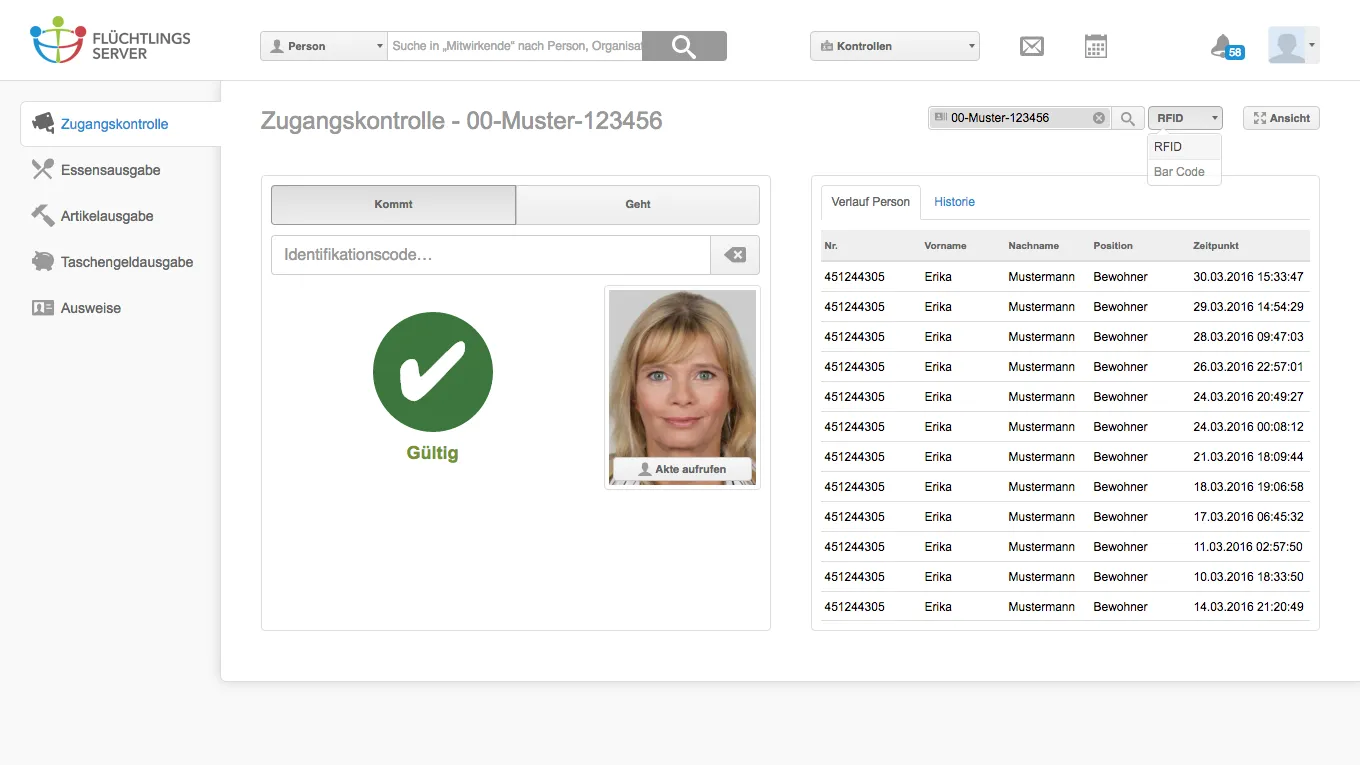Open the mail envelope icon
The width and height of the screenshot is (1360, 765).
click(x=1032, y=46)
